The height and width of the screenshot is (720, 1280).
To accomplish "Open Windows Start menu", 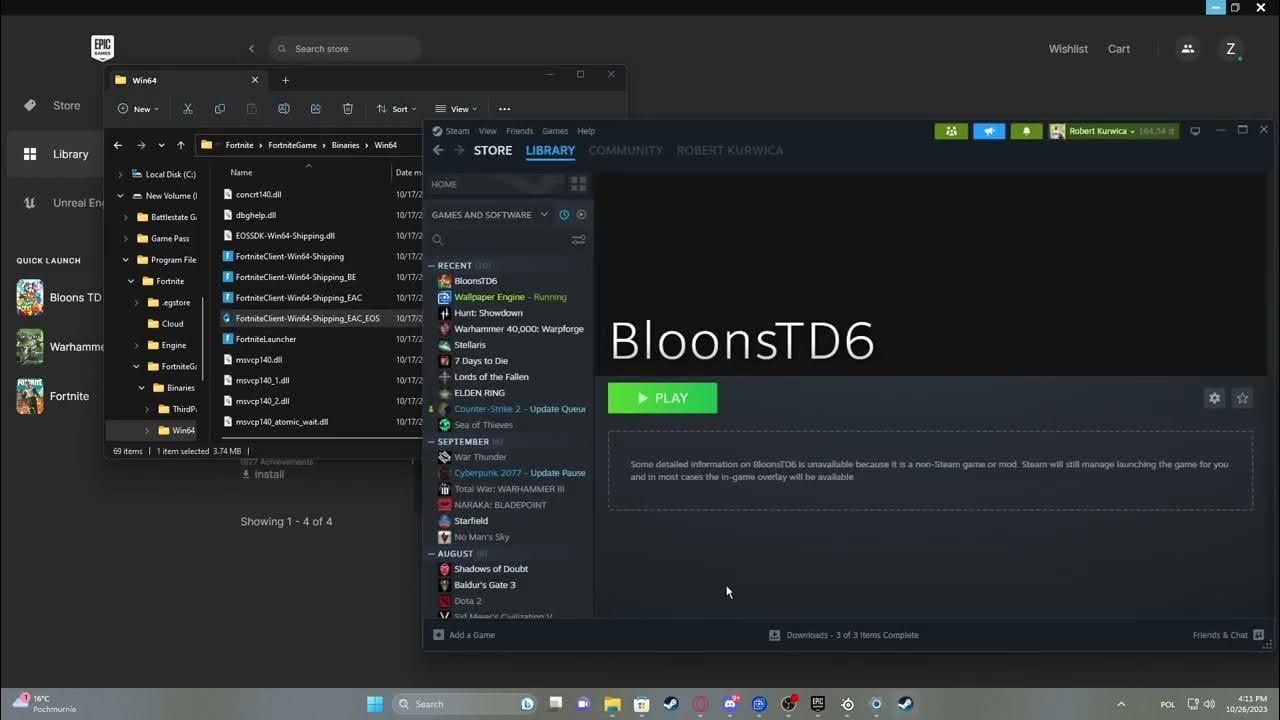I will tap(374, 704).
